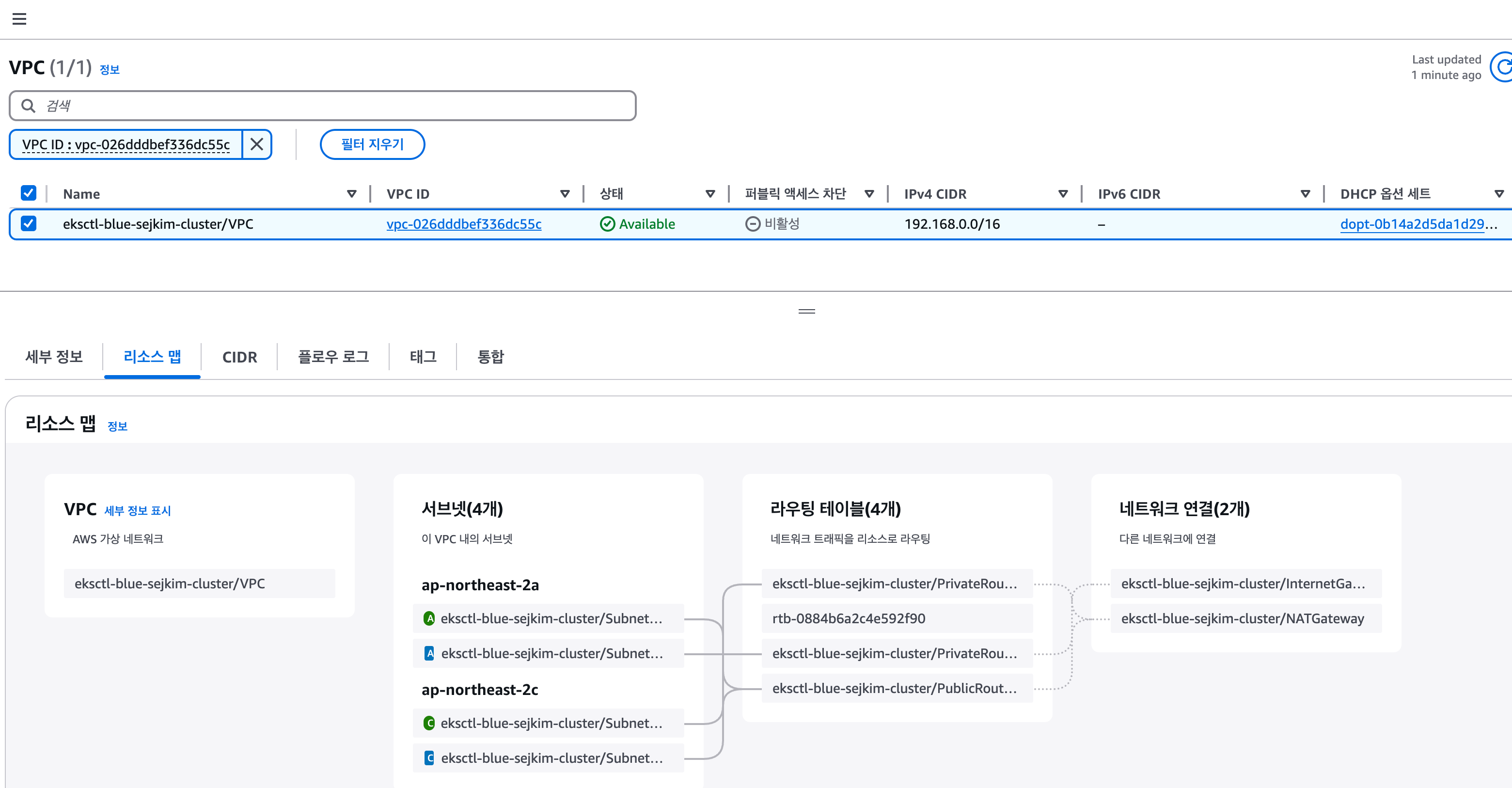Click the panel split resize handle
Image resolution: width=1512 pixels, height=788 pixels.
[x=806, y=311]
